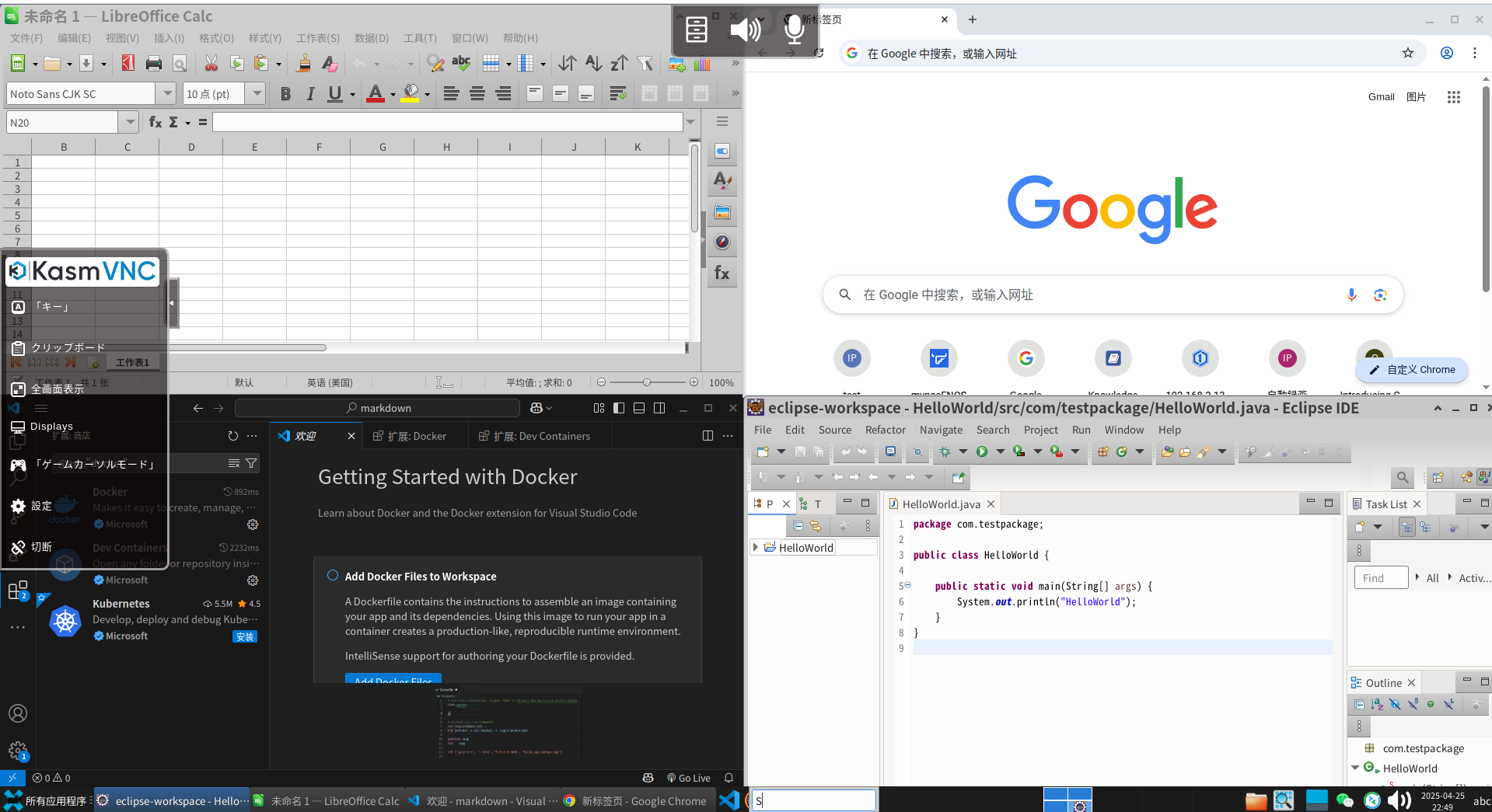
Task: Toggle VS Code primary side bar layout icon
Action: pyautogui.click(x=619, y=408)
